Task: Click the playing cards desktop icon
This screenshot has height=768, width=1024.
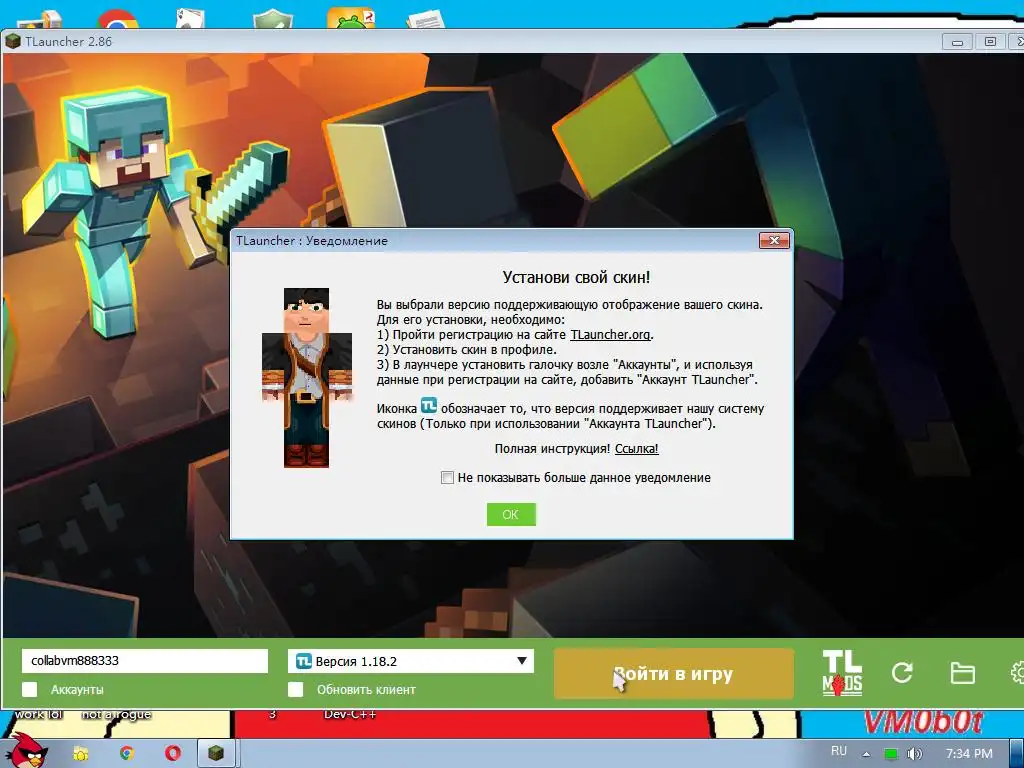Action: 191,18
